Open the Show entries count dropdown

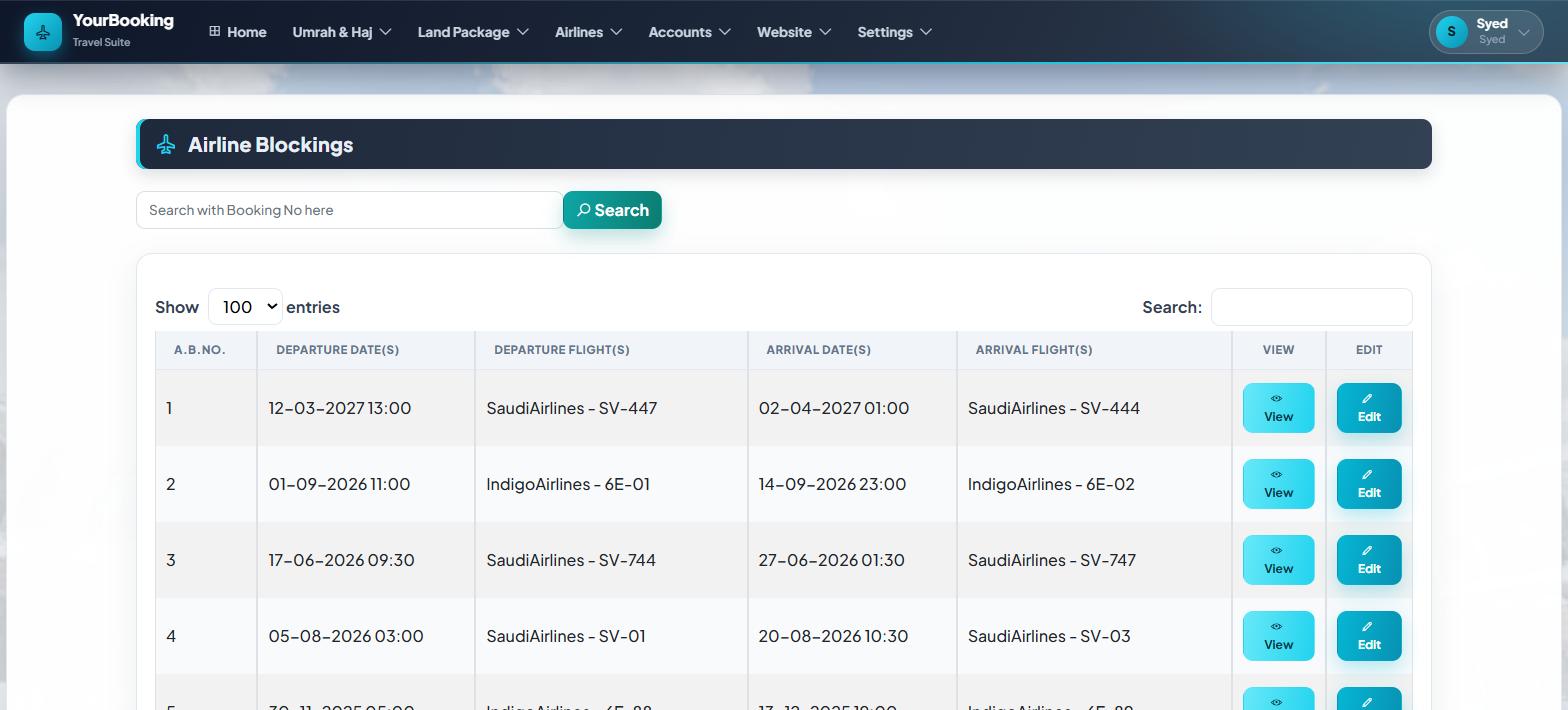245,307
